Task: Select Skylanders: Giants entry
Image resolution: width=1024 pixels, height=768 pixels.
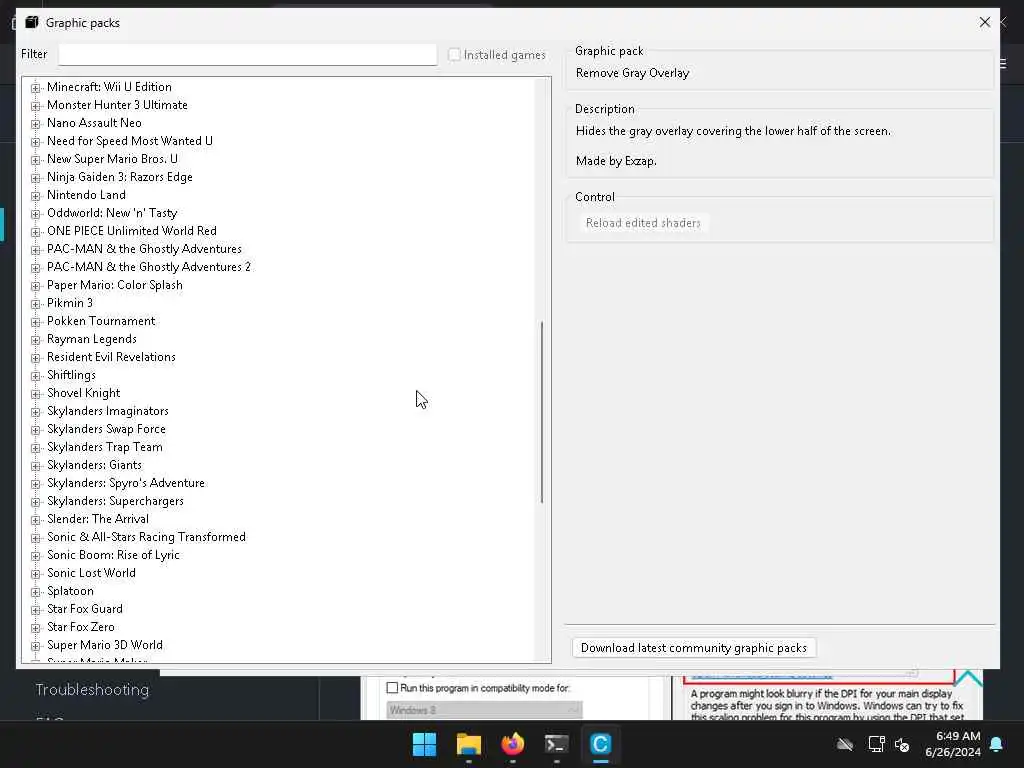Action: (94, 465)
